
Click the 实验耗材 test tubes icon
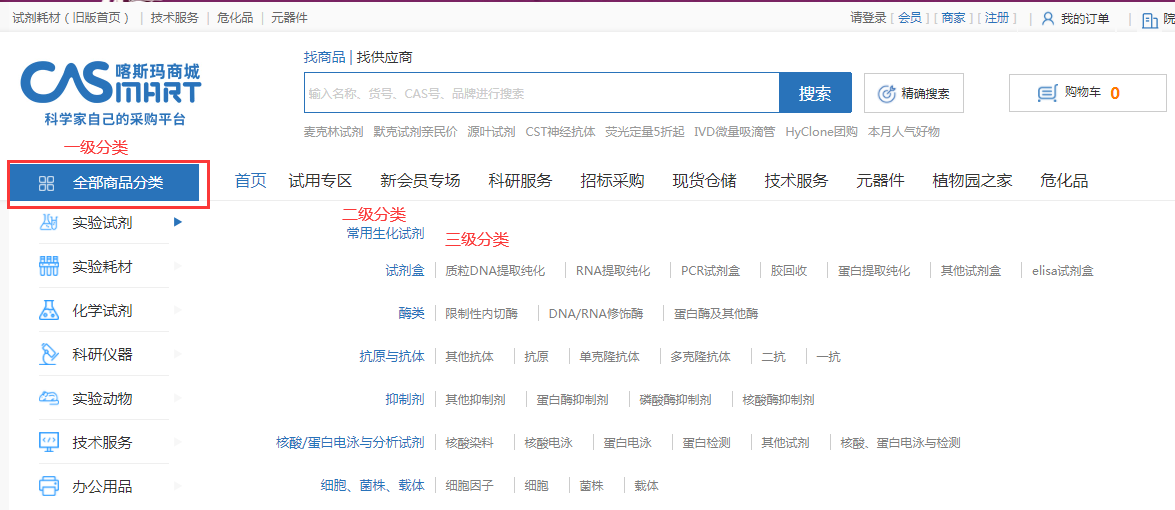[x=48, y=267]
